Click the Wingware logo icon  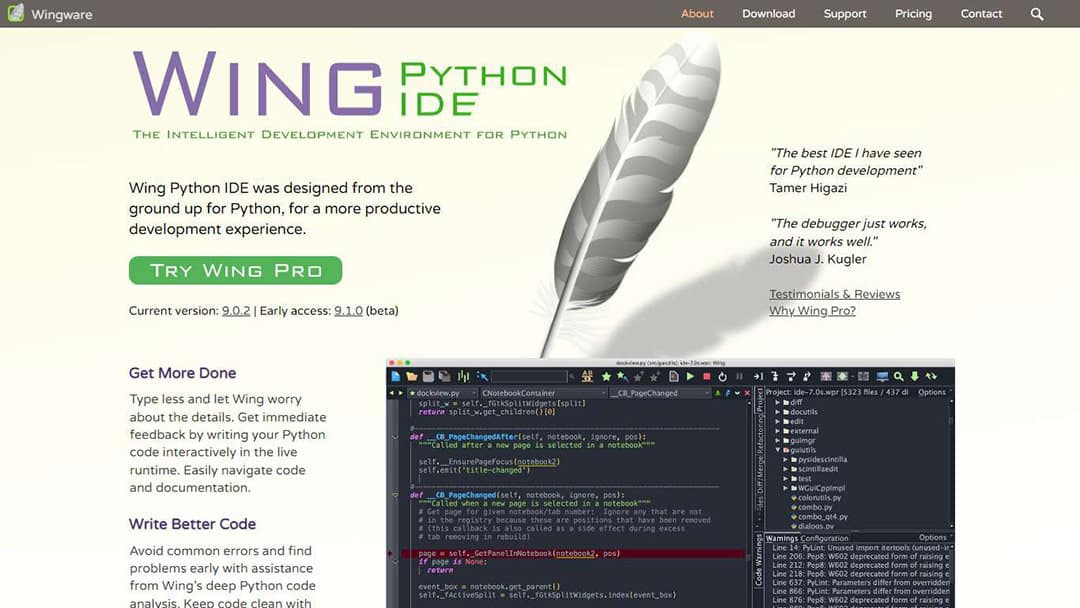[x=15, y=13]
